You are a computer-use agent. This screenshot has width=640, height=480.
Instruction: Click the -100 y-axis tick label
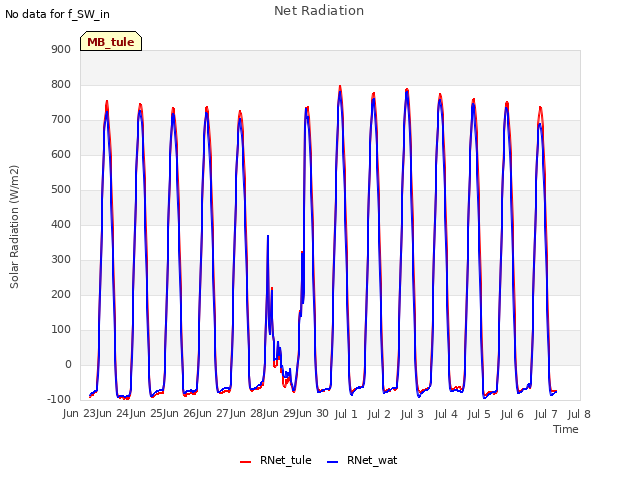coord(59,399)
